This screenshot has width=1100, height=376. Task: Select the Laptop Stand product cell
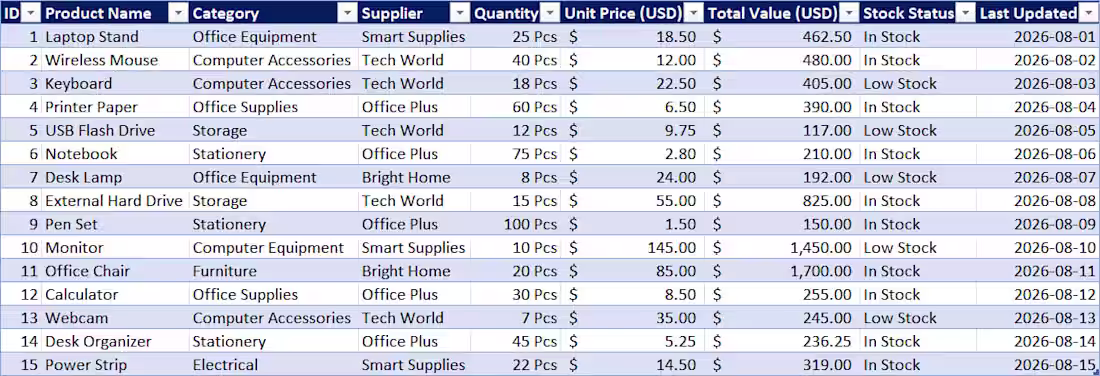click(x=115, y=36)
